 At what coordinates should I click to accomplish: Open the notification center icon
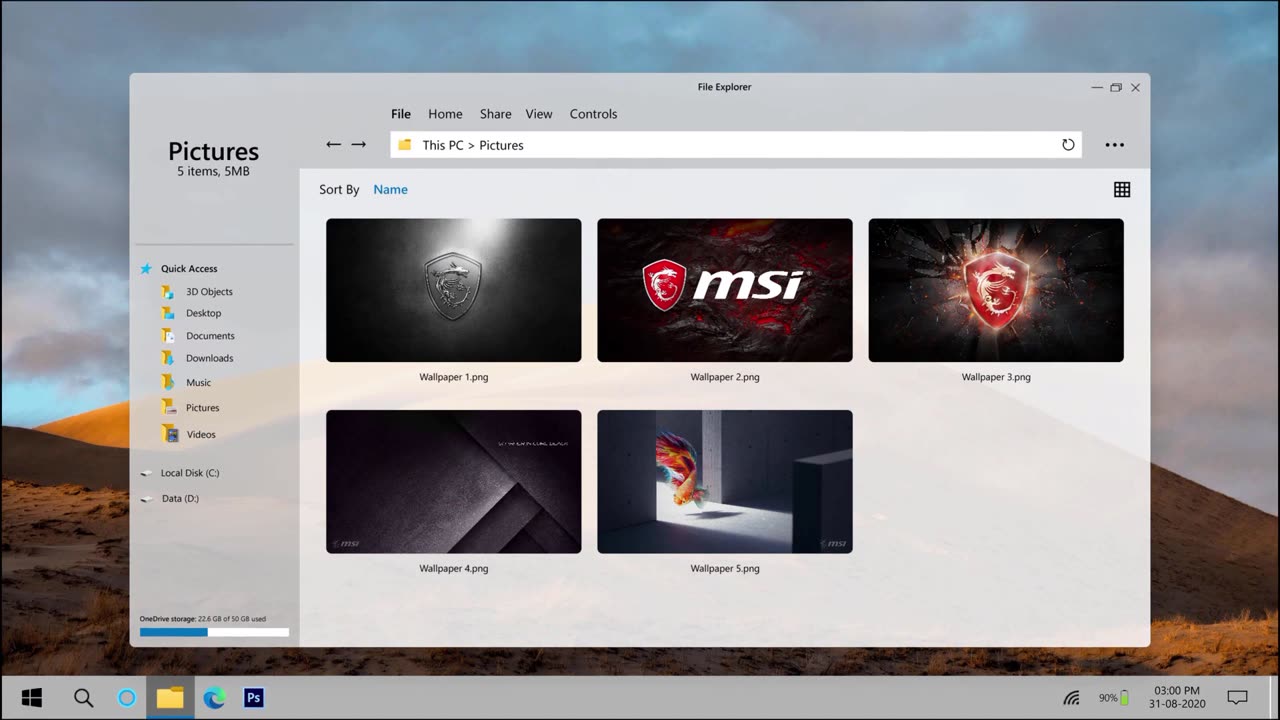pyautogui.click(x=1237, y=698)
